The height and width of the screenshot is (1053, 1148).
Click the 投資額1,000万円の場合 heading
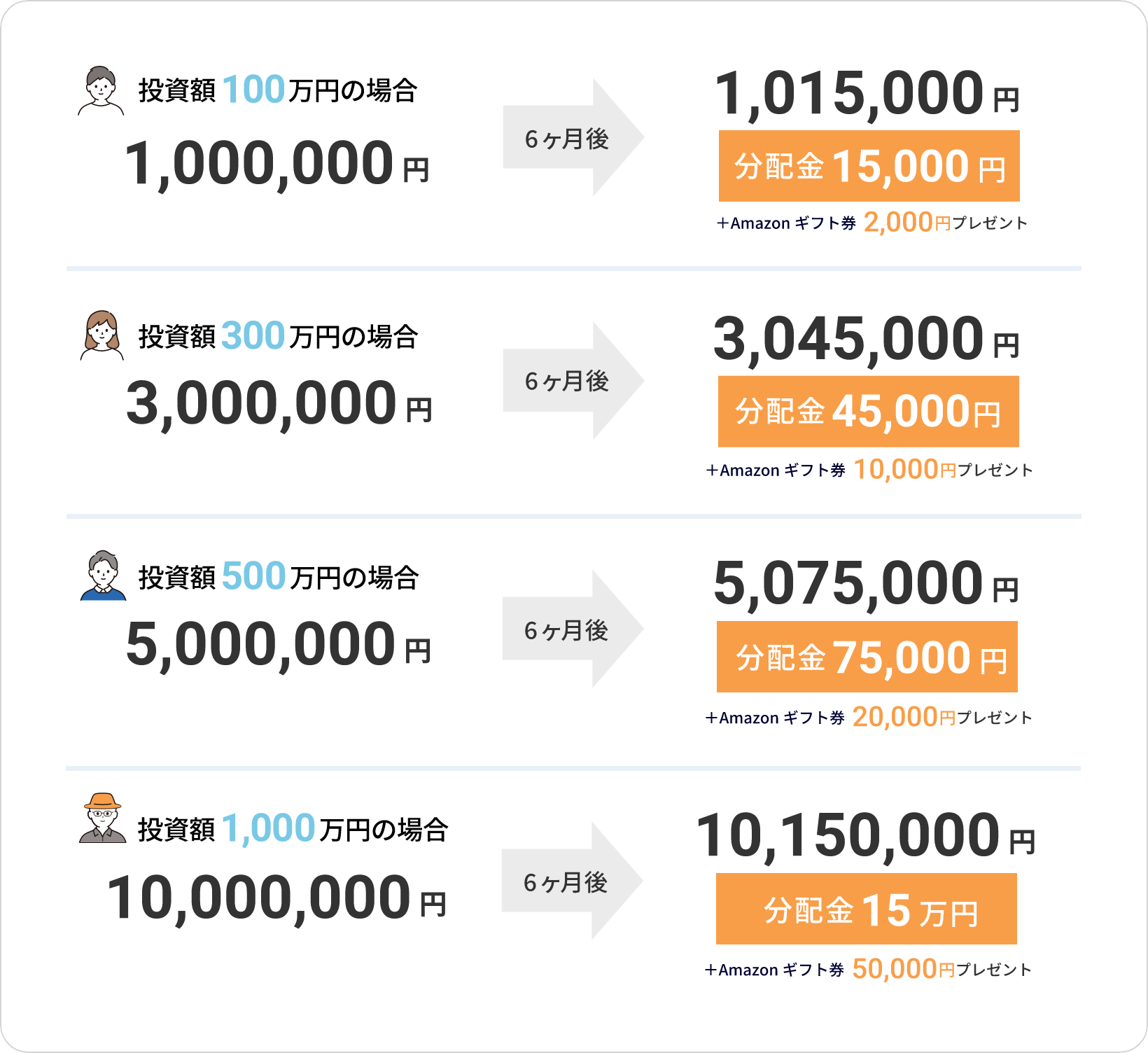click(293, 829)
